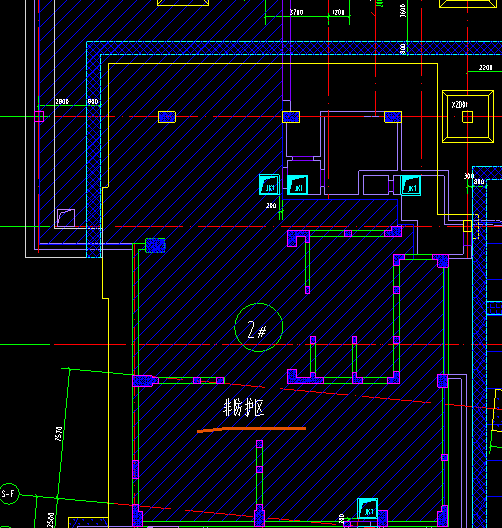Select the leftmost JK1 symbol in upper row

pos(269,185)
